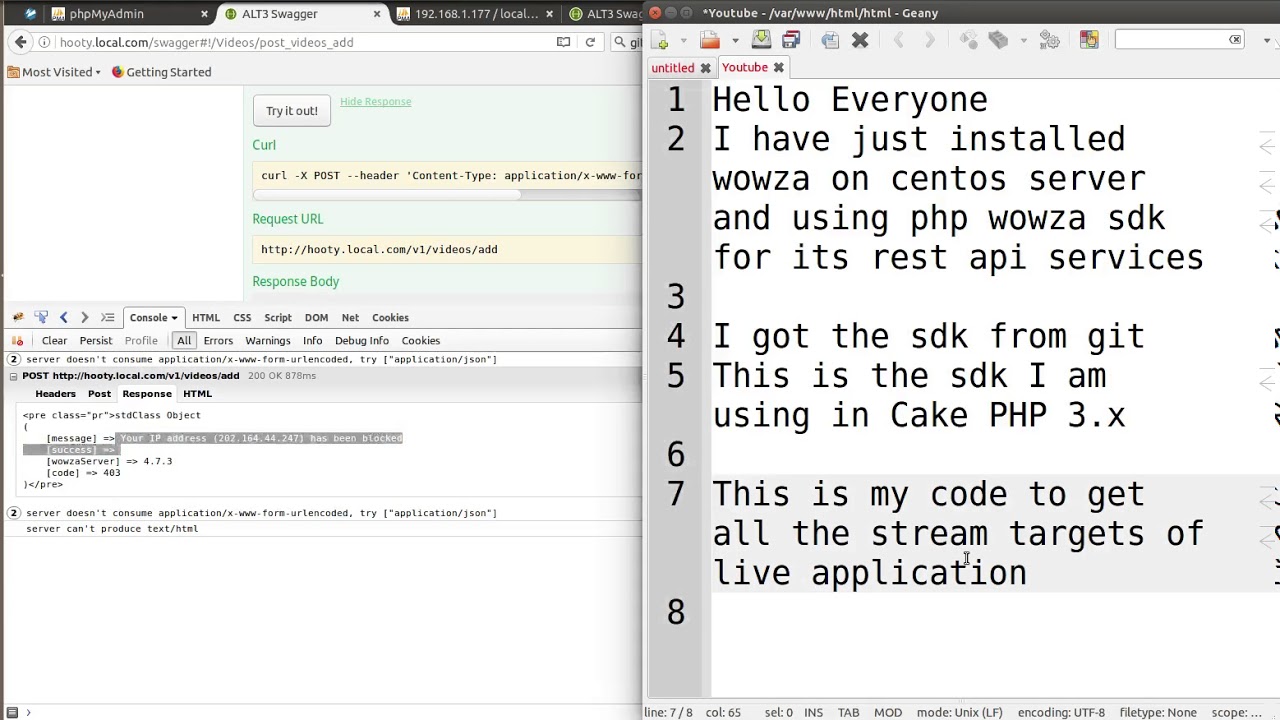Select the All console filter

(x=184, y=341)
